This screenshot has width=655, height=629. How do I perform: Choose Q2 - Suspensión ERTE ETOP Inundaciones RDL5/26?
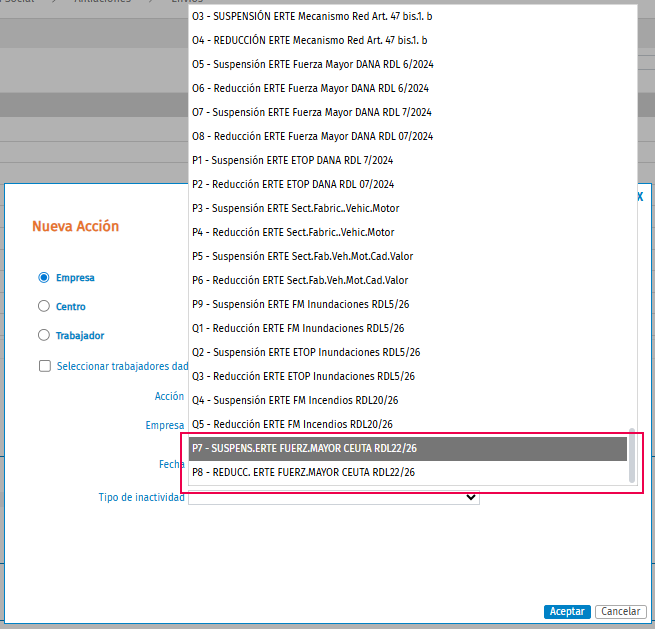408,353
